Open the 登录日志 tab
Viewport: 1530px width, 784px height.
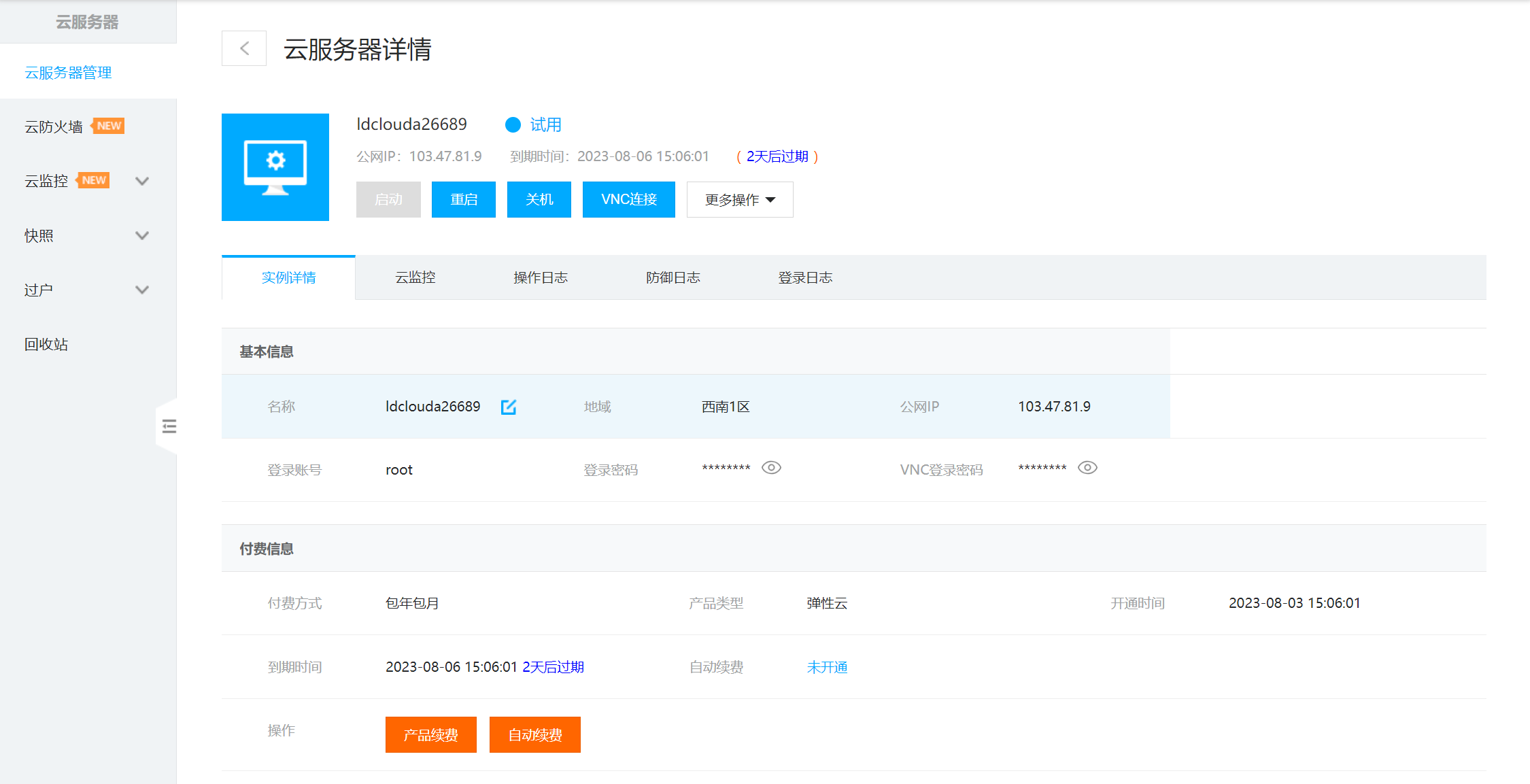pyautogui.click(x=805, y=277)
